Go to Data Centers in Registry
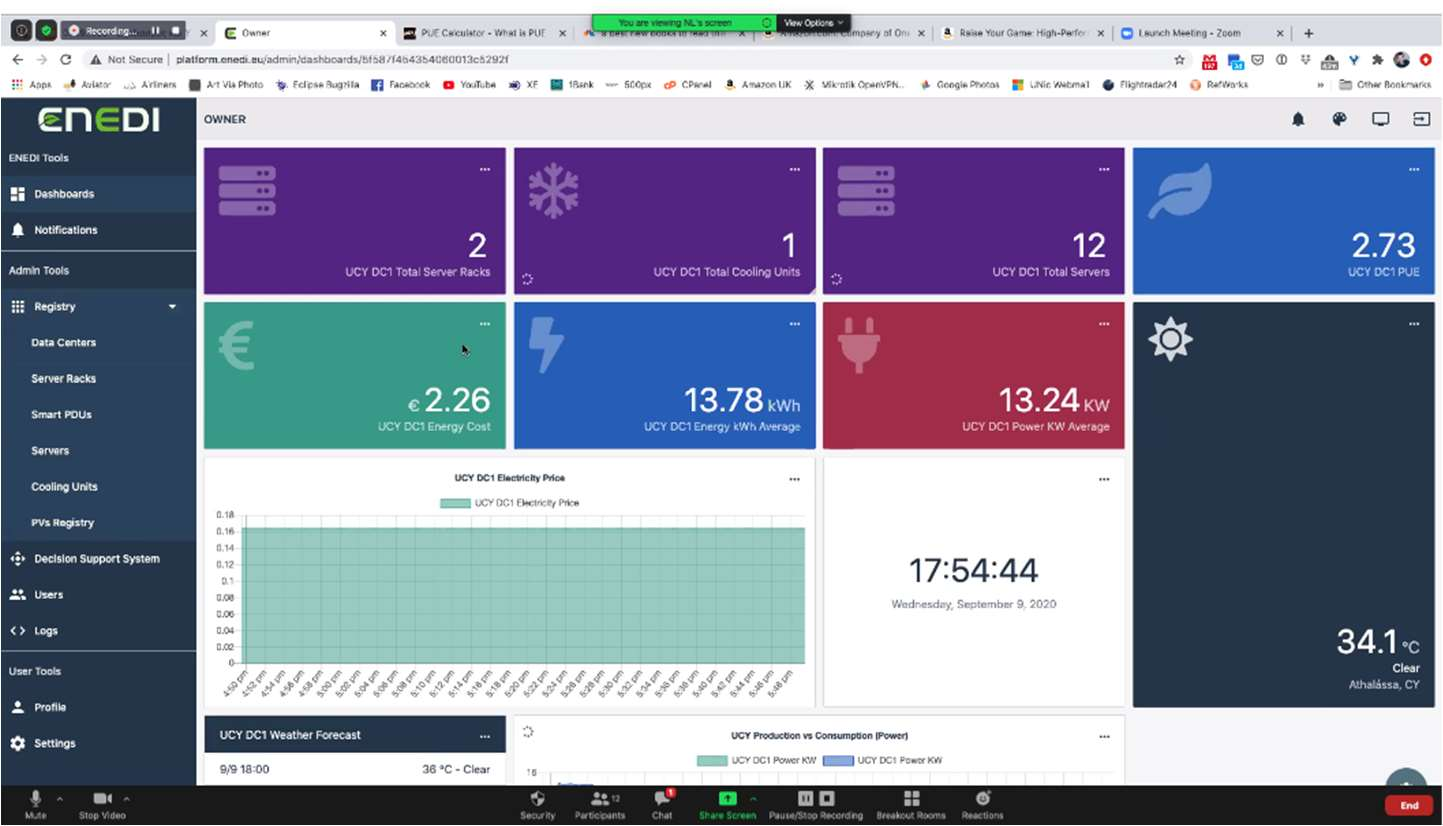 (x=64, y=343)
